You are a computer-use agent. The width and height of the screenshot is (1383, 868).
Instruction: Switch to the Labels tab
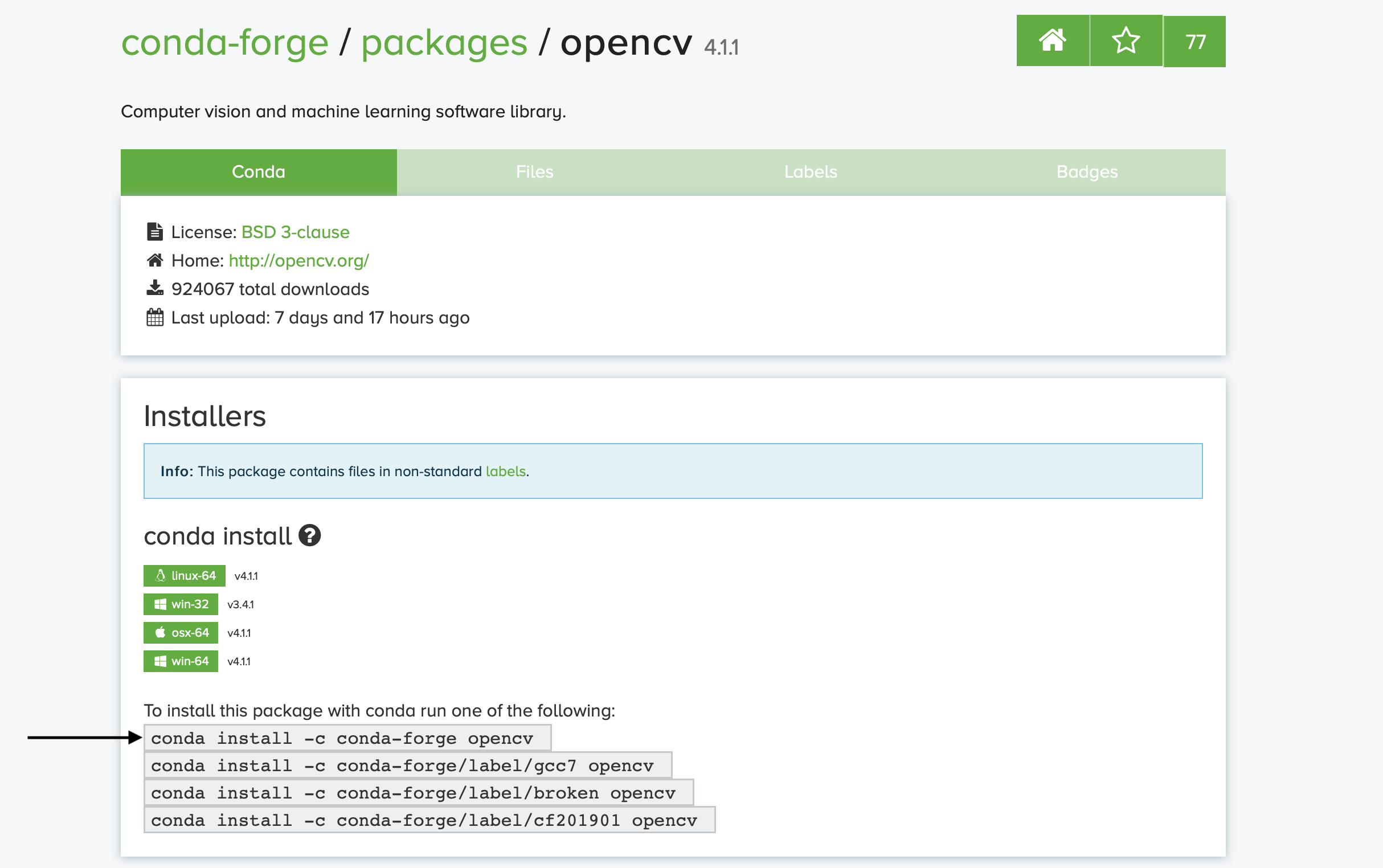(811, 172)
